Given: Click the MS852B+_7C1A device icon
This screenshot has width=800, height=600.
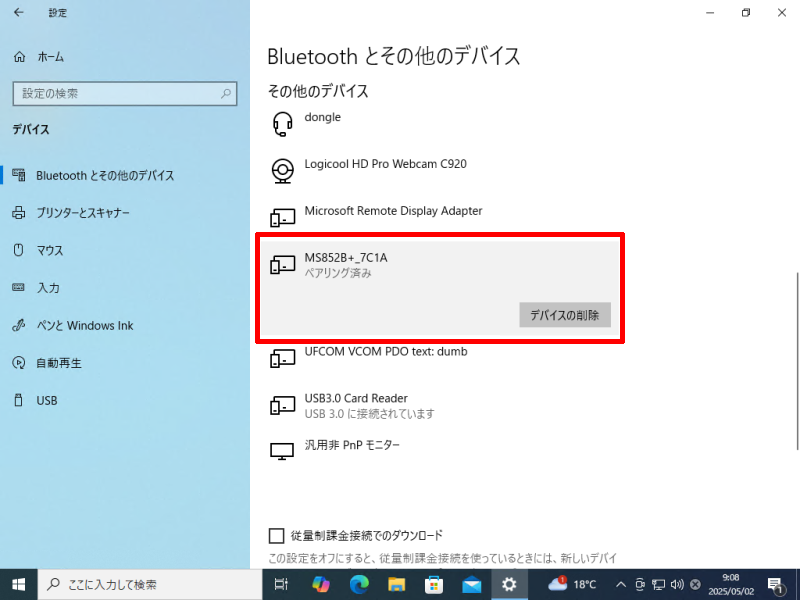Looking at the screenshot, I should click(282, 264).
